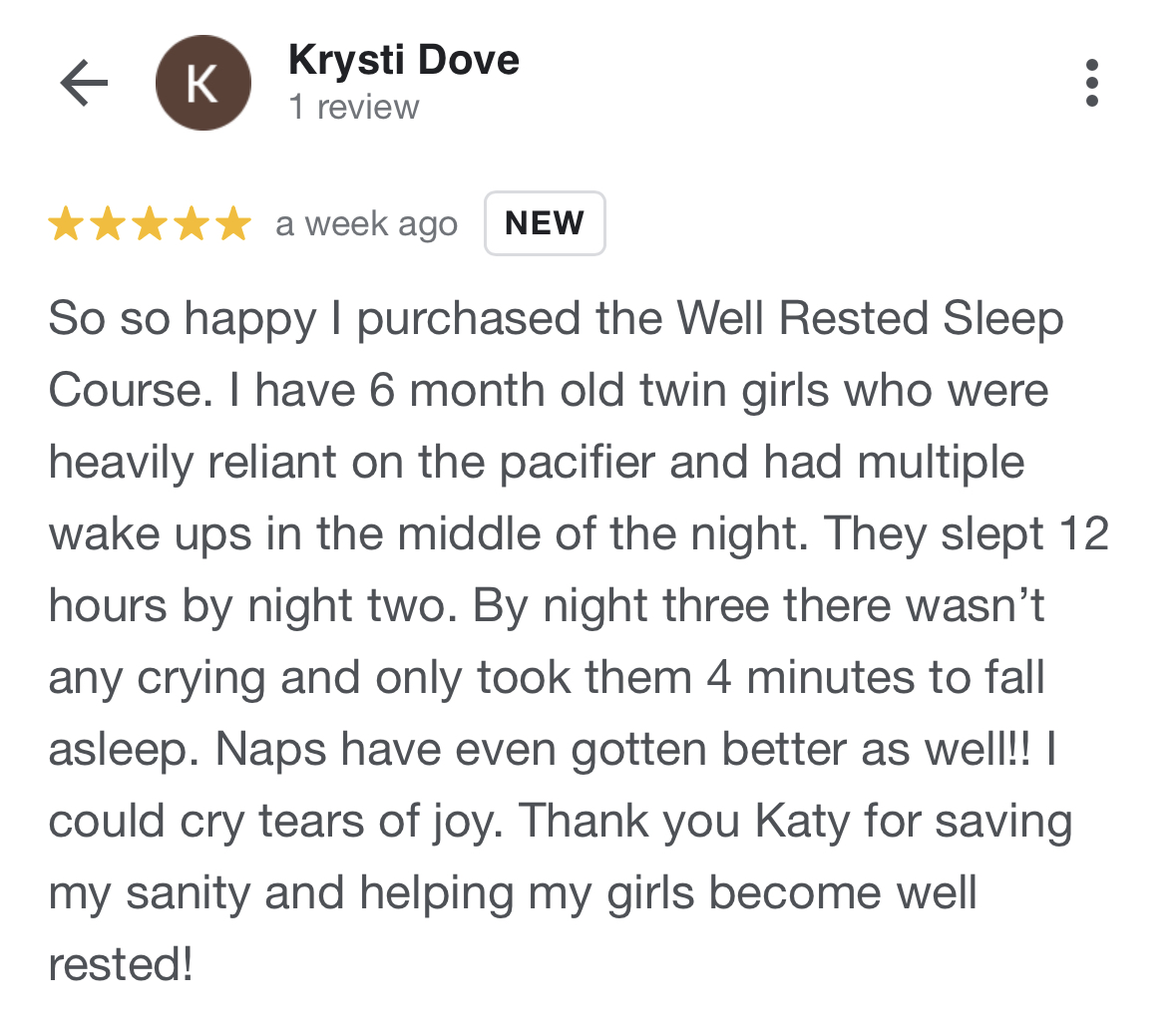This screenshot has width=1176, height=1027.
Task: Go back using the left arrow
Action: 84,83
